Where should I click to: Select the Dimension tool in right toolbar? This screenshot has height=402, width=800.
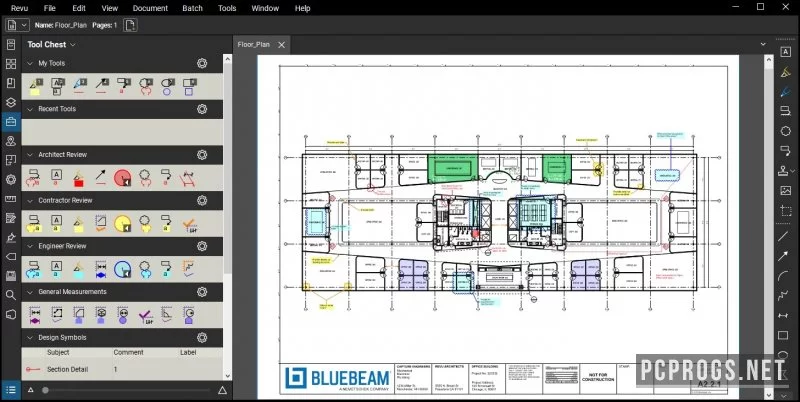tap(783, 316)
